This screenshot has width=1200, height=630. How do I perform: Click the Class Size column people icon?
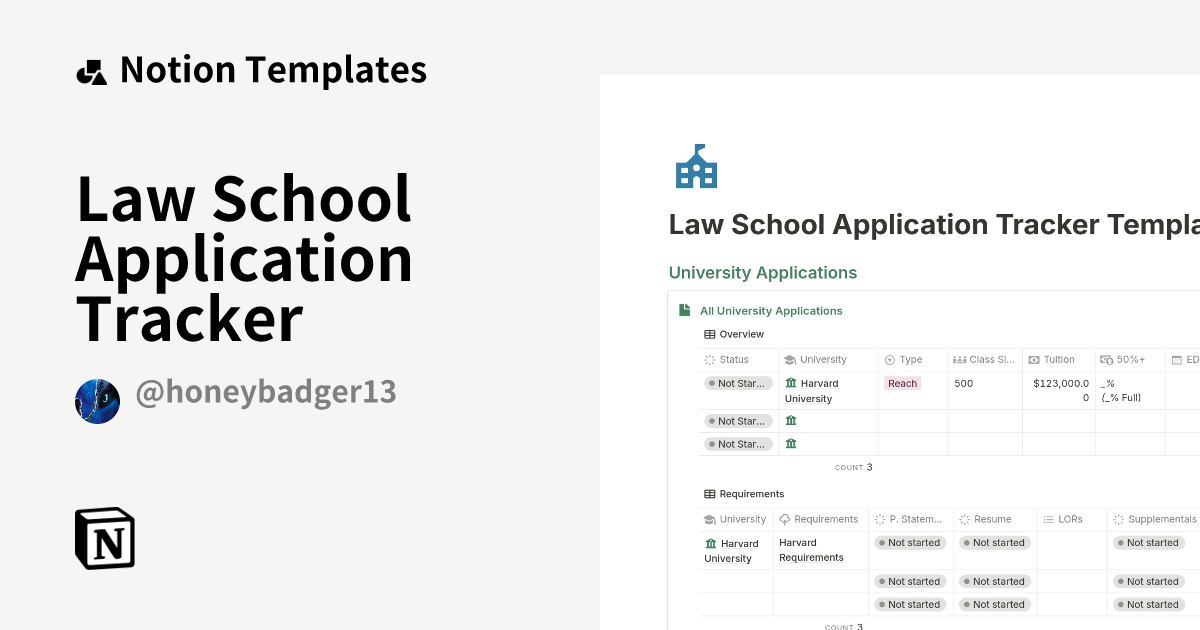click(960, 359)
